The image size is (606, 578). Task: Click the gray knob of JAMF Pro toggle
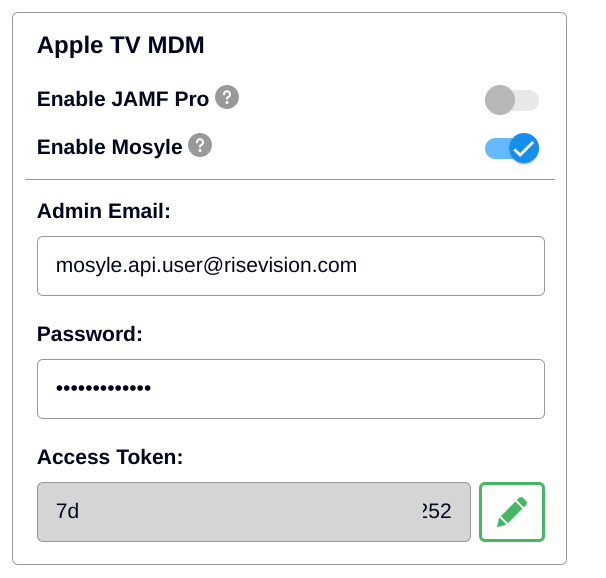coord(500,100)
